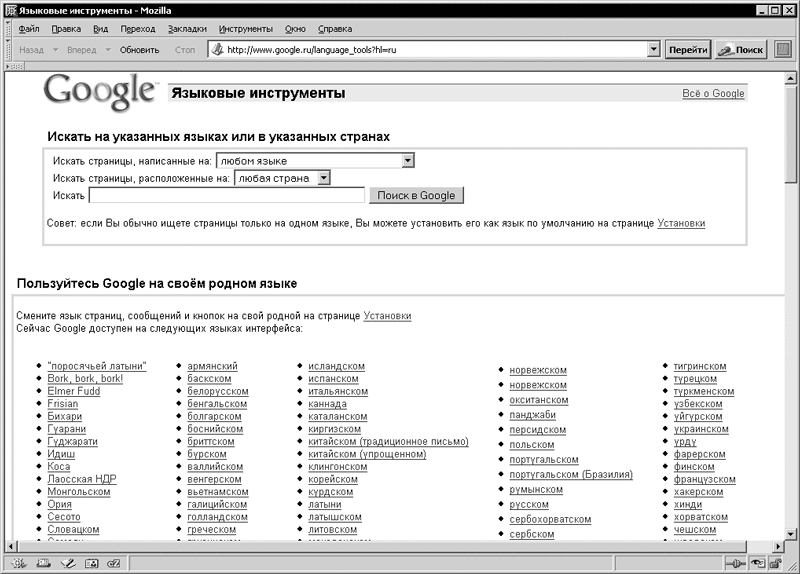The height and width of the screenshot is (574, 800).
Task: Click the украинском language link
Action: 701,429
